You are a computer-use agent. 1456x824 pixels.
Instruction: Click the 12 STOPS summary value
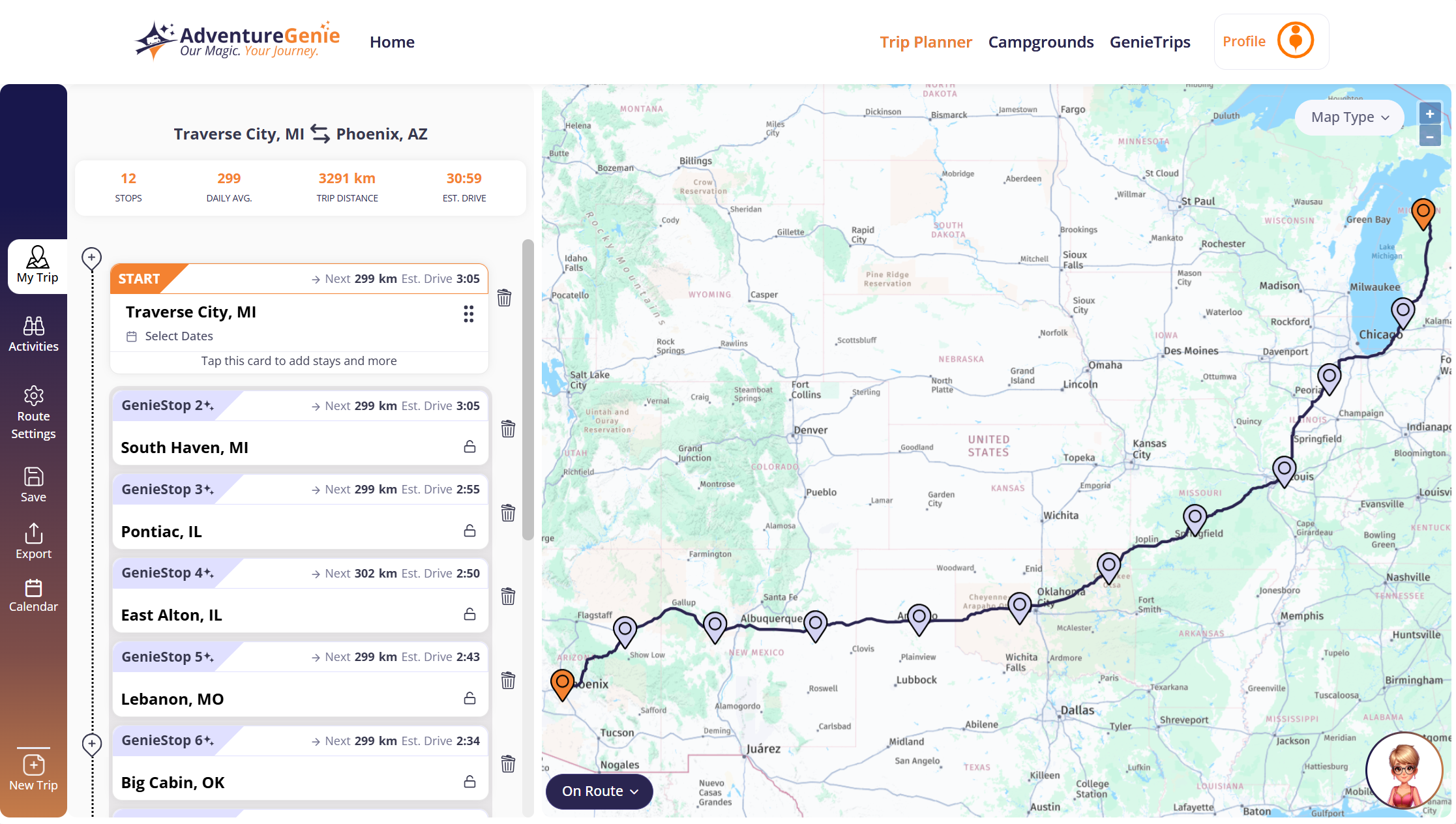128,179
